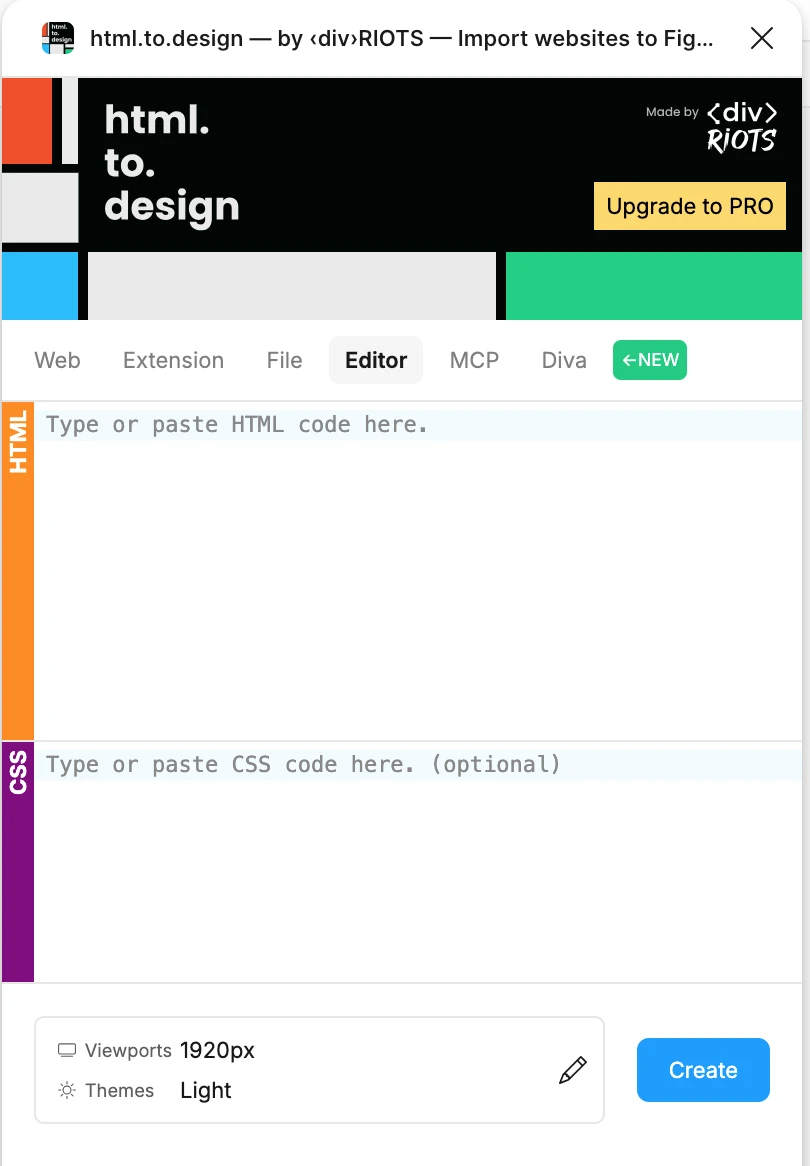Image resolution: width=810 pixels, height=1166 pixels.
Task: Focus the HTML code input area
Action: pos(418,570)
